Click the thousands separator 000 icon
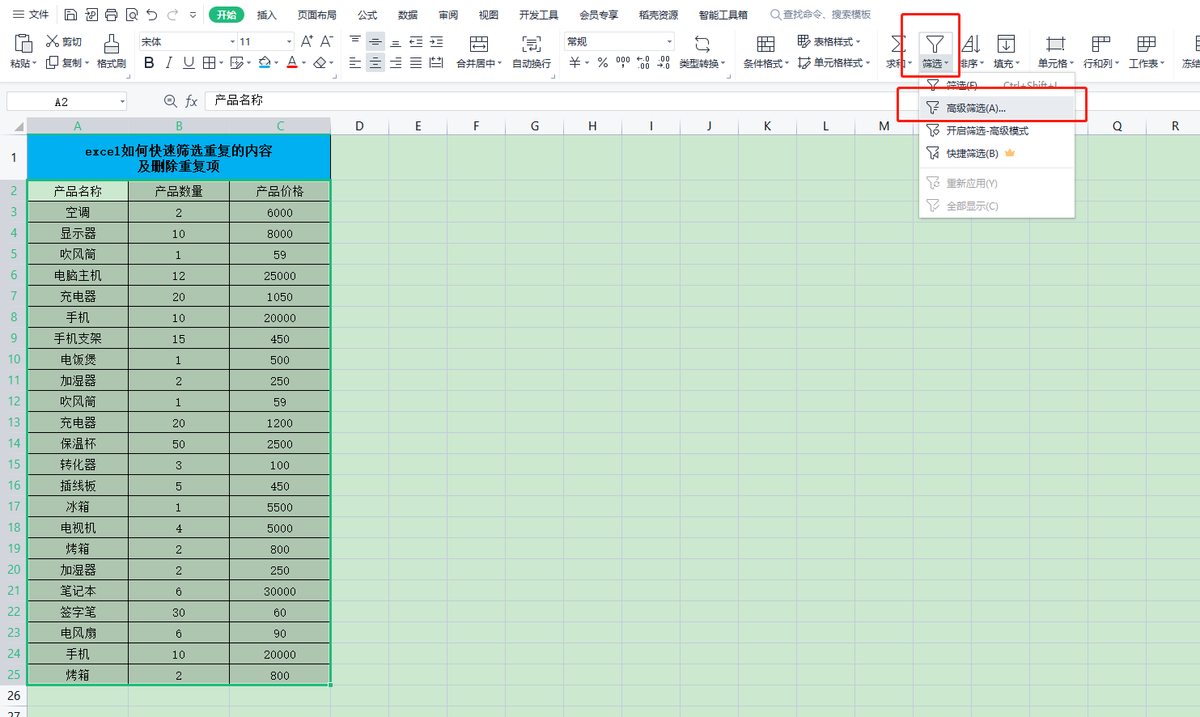The image size is (1200, 717). tap(622, 62)
